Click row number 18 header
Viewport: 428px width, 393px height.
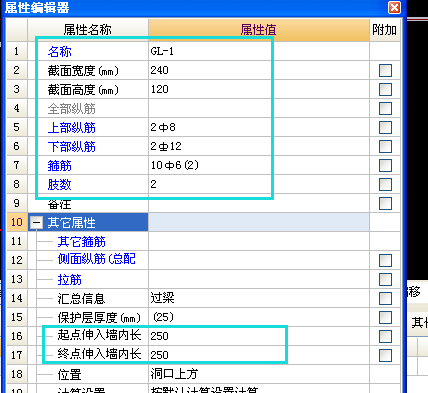tap(17, 374)
